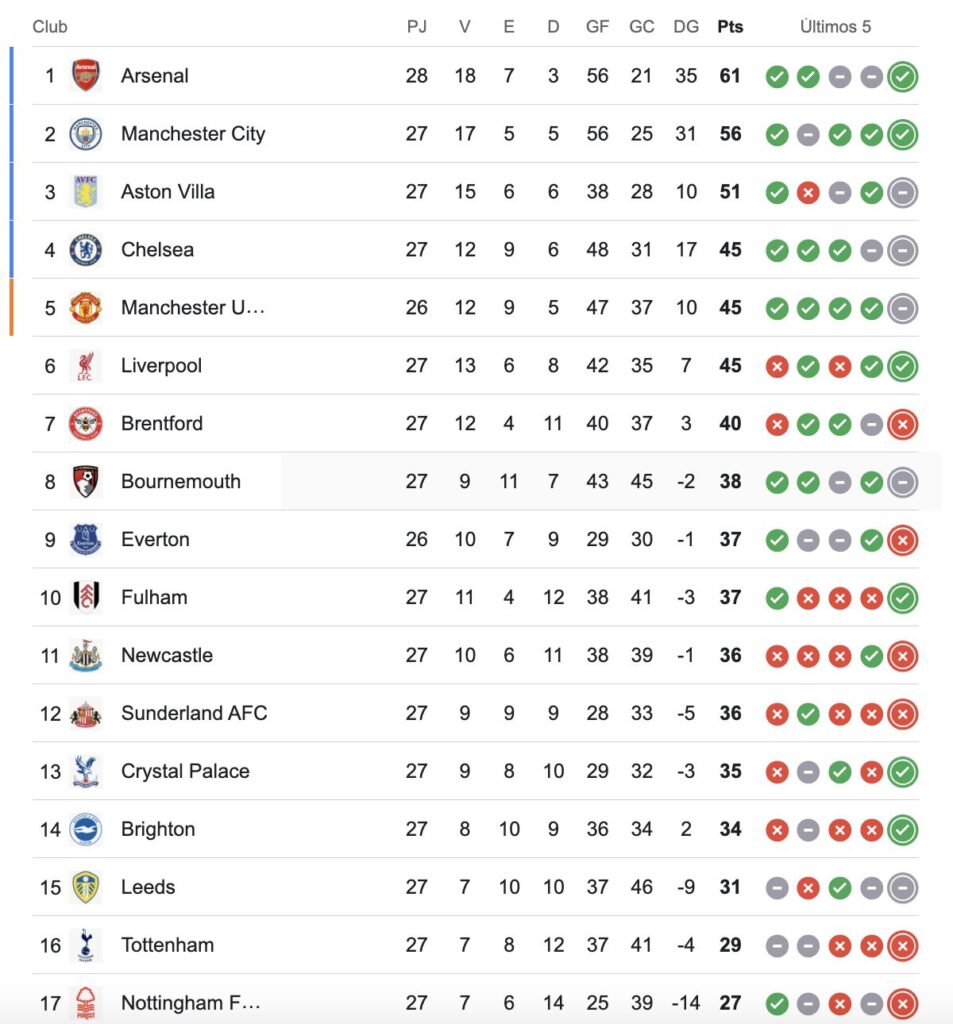The width and height of the screenshot is (953, 1024).
Task: Select the Newcastle team name
Action: click(166, 656)
